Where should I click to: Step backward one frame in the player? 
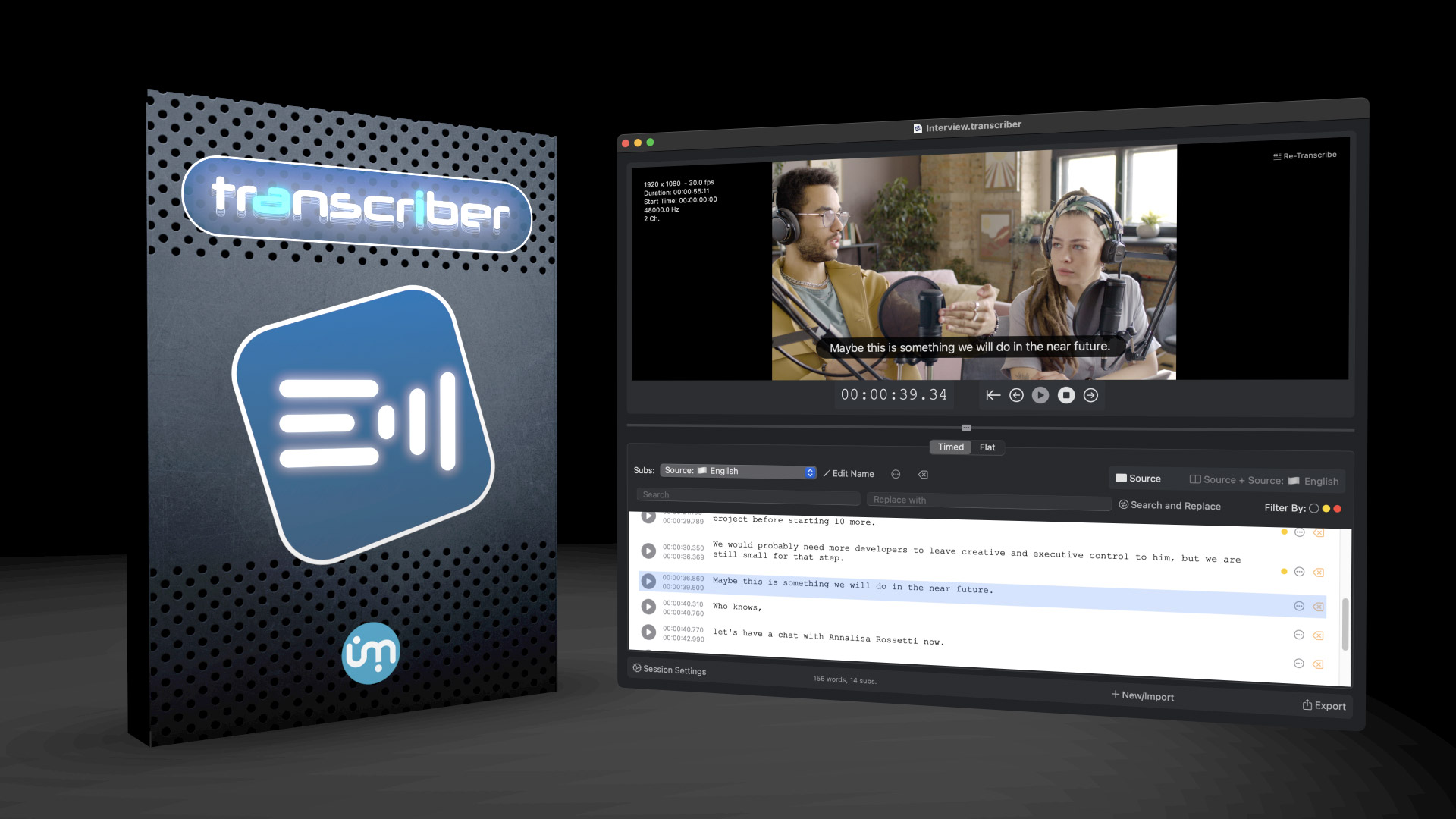point(1017,395)
